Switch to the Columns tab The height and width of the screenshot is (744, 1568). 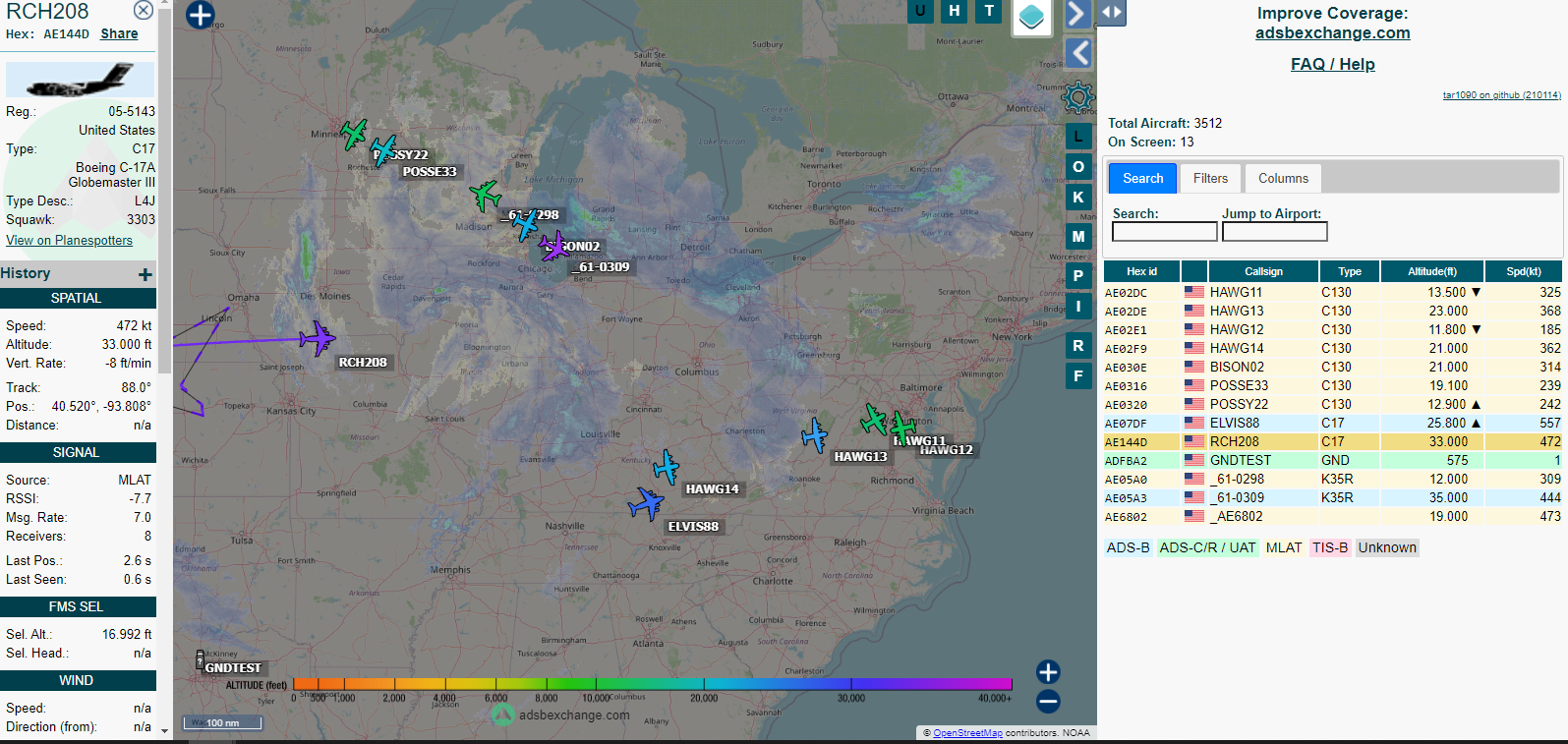1283,178
